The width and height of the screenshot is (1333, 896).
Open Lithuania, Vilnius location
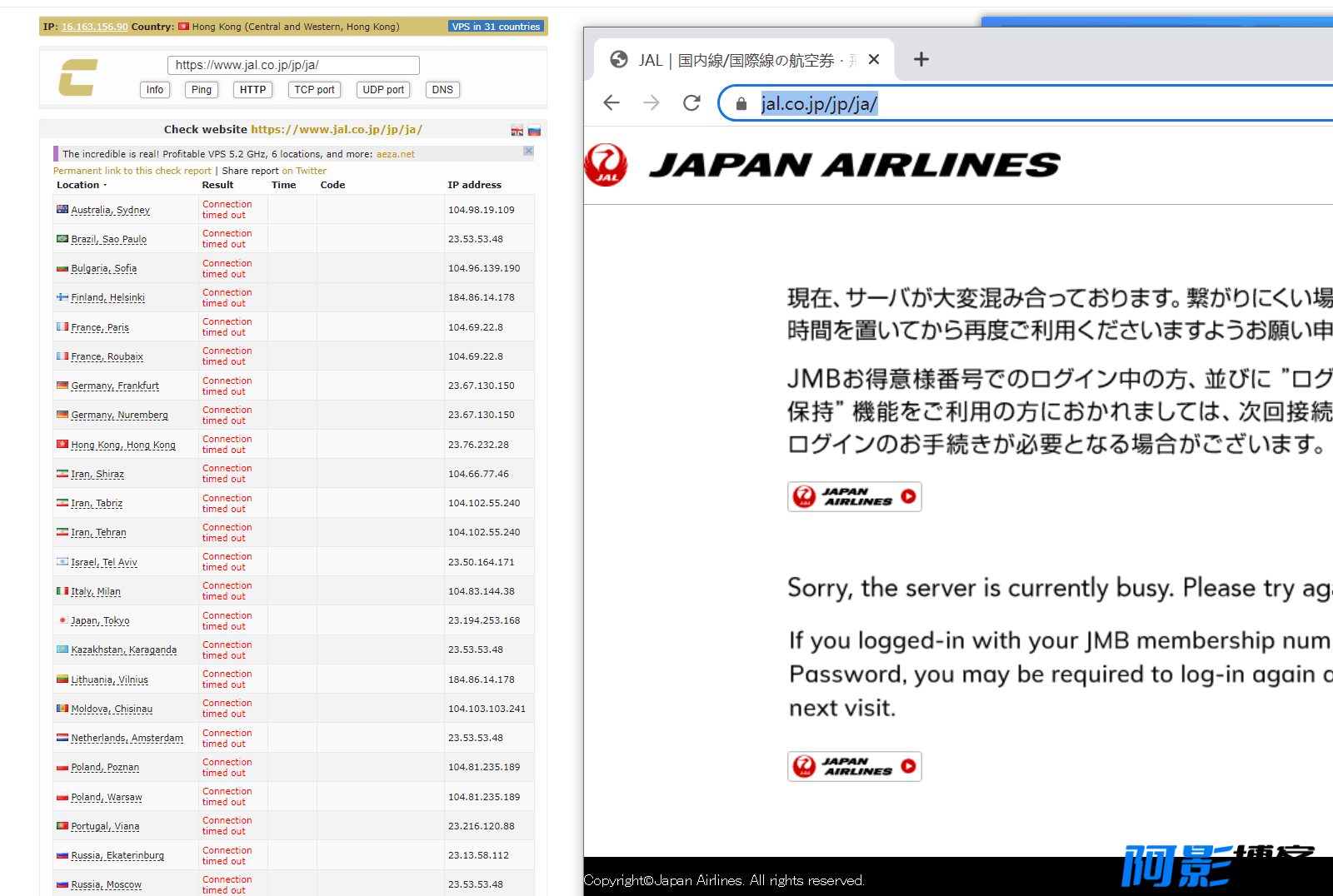click(x=109, y=679)
